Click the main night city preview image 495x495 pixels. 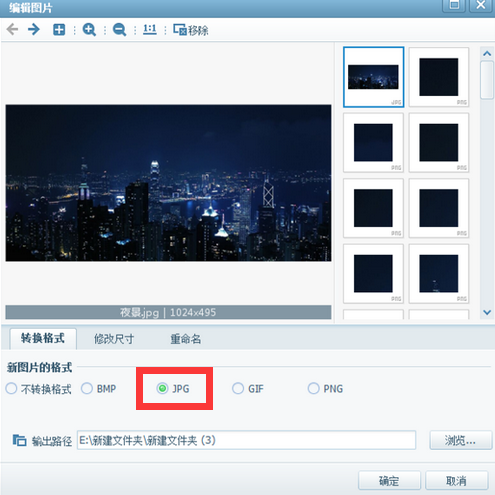tap(168, 183)
